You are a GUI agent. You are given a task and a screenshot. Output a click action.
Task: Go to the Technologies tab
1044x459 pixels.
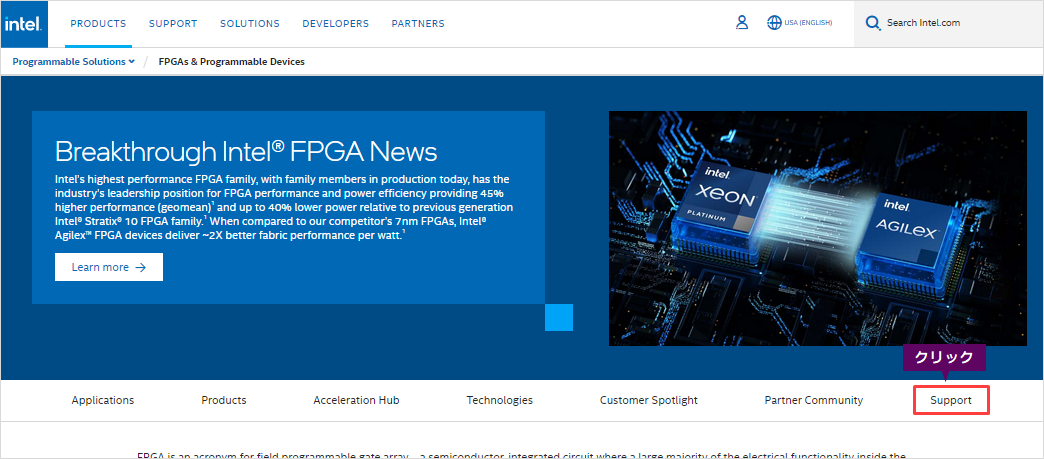[499, 400]
